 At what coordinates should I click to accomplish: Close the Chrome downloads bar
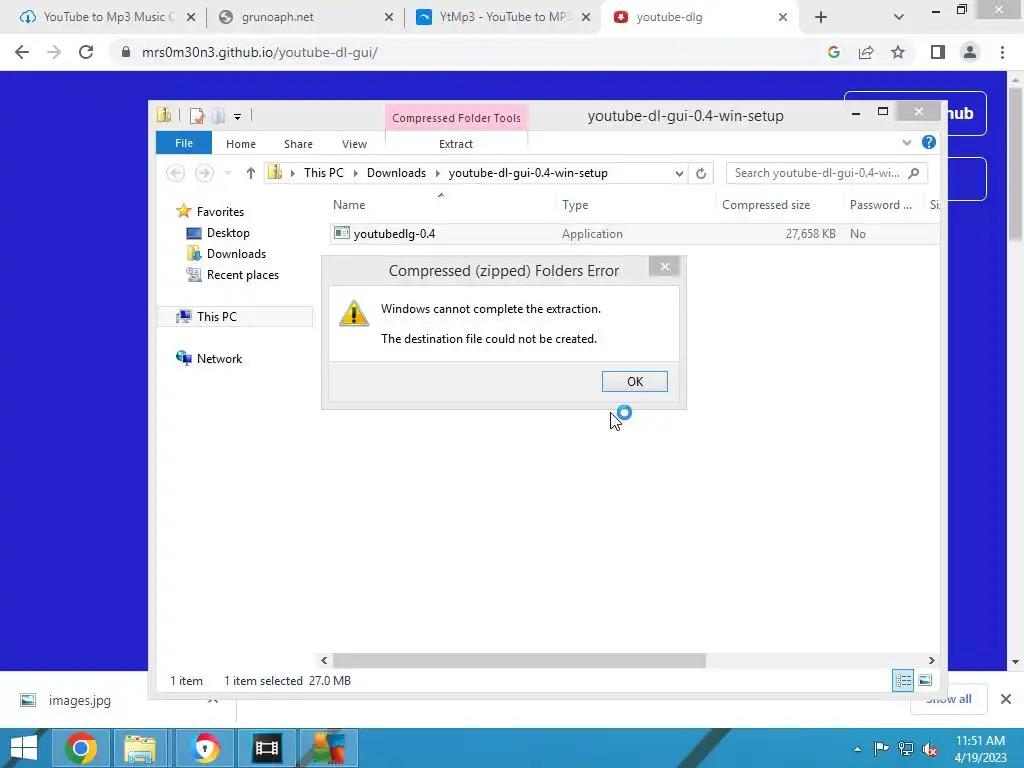(1006, 699)
